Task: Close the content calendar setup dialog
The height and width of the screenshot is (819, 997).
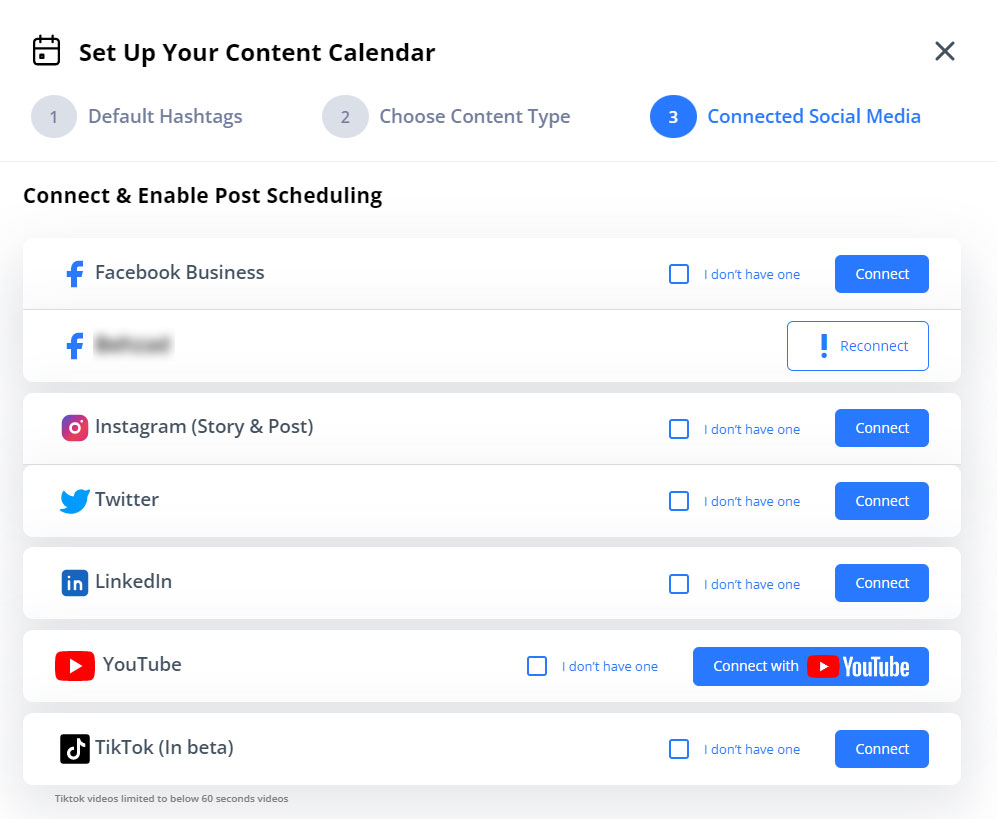Action: click(x=945, y=51)
